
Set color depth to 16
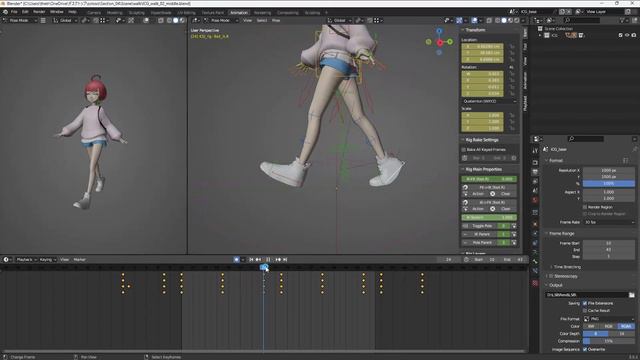pyautogui.click(x=622, y=333)
